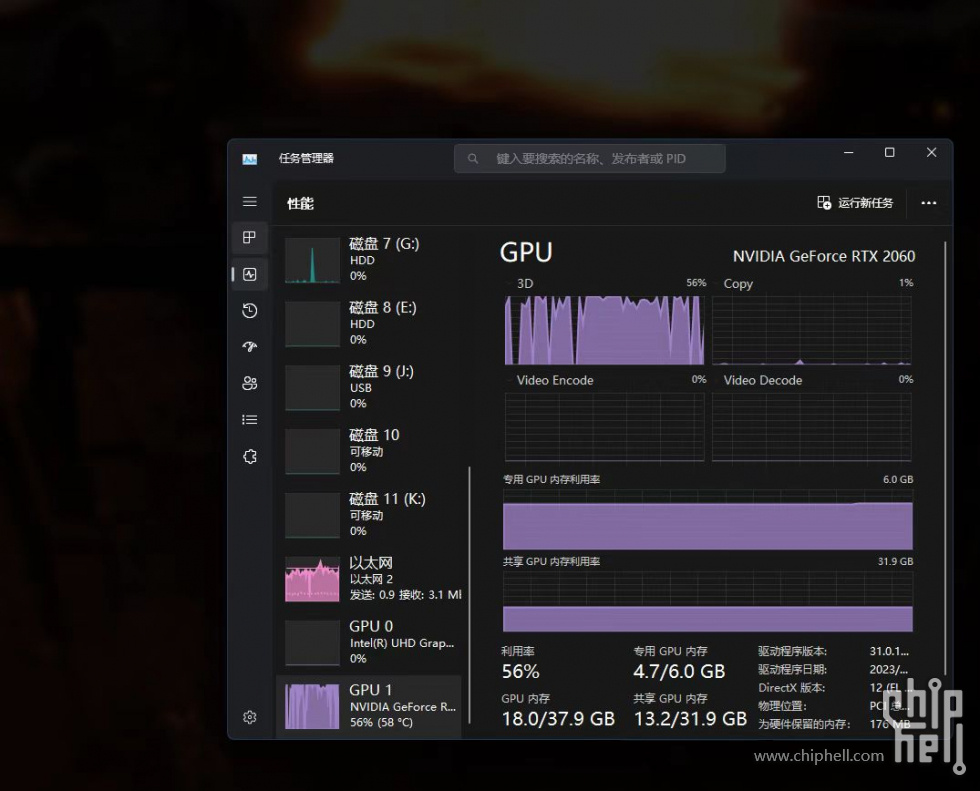
Task: Minimize the Task Manager window
Action: pyautogui.click(x=849, y=152)
